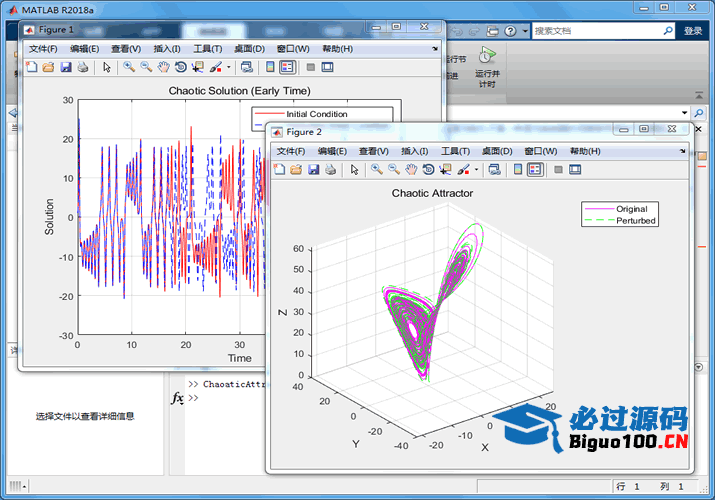Screen dimensions: 715x500
Task: Open the address bar dropdown arrow in MATLAB
Action: coord(684,113)
